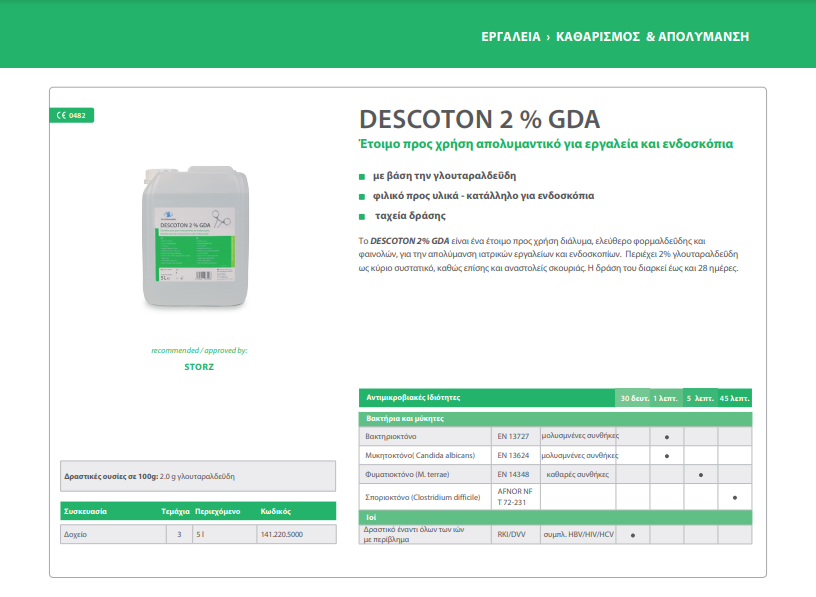The image size is (816, 597).
Task: Click the dot in the Μυκητοκτόνο row
Action: (x=666, y=456)
